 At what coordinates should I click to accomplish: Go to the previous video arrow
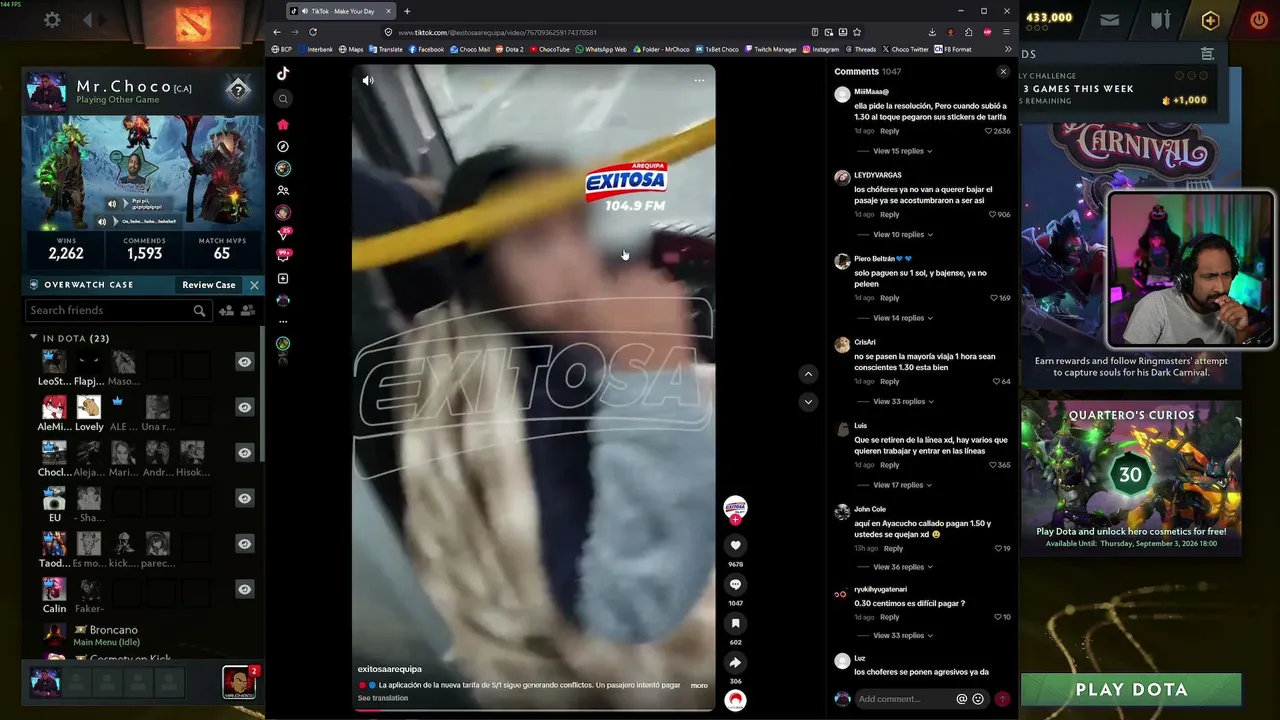pos(808,374)
